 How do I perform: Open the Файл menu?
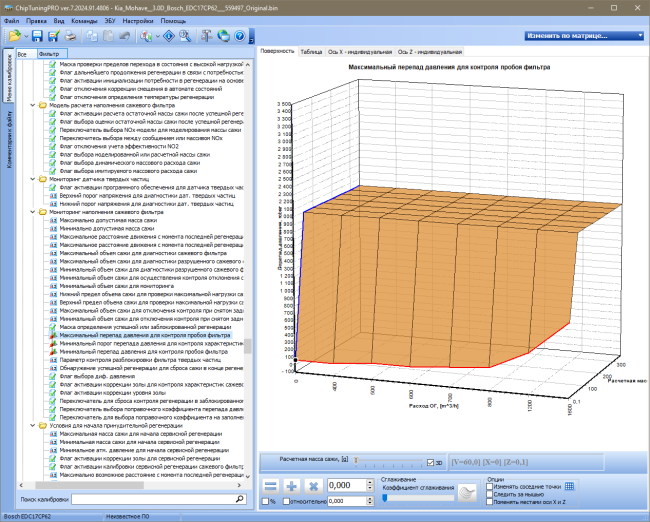11,21
